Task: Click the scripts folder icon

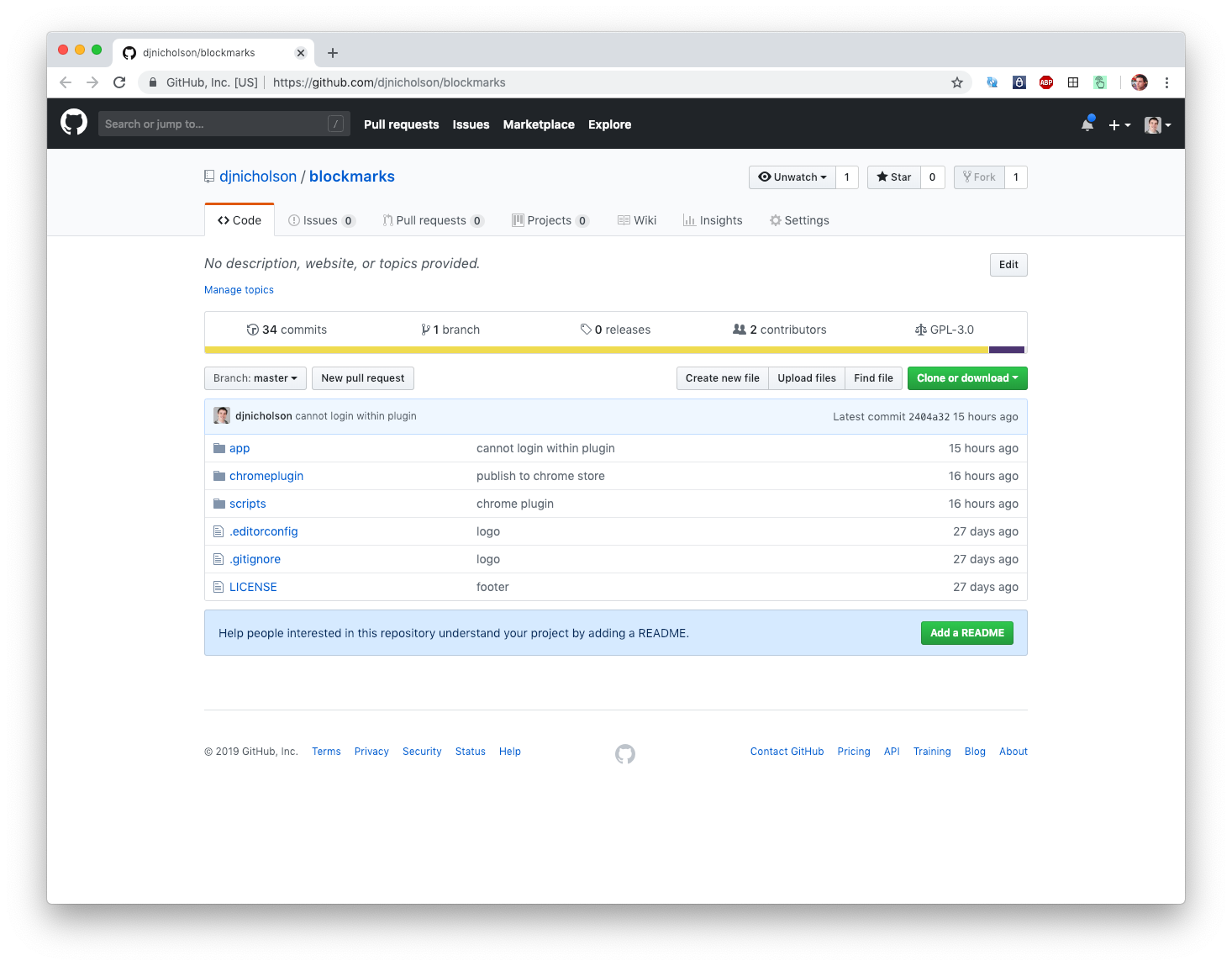Action: click(x=219, y=504)
